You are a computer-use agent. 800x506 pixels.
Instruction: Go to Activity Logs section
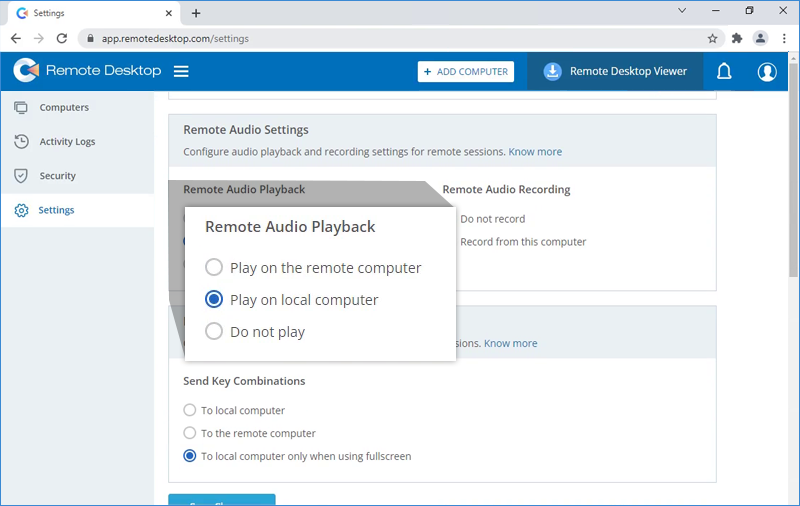(67, 141)
